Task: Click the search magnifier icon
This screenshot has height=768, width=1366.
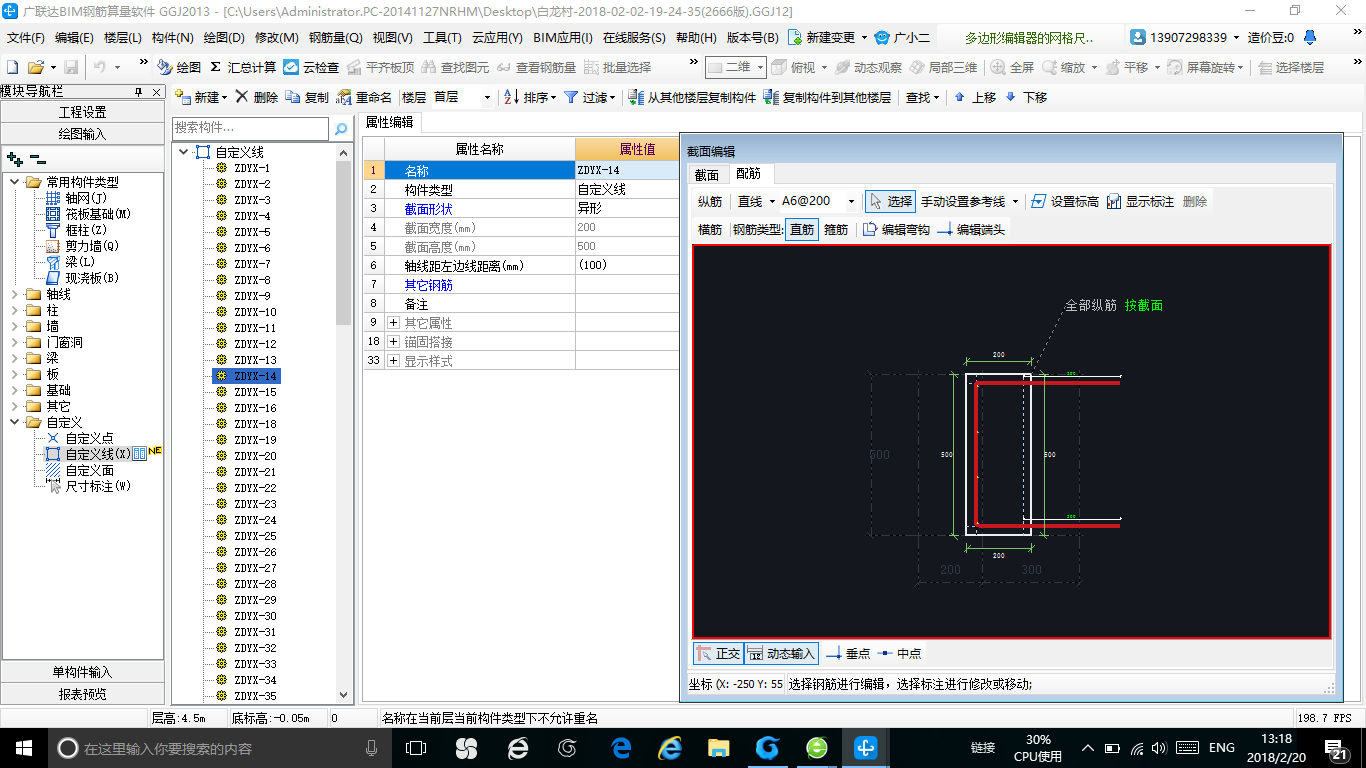Action: click(341, 128)
